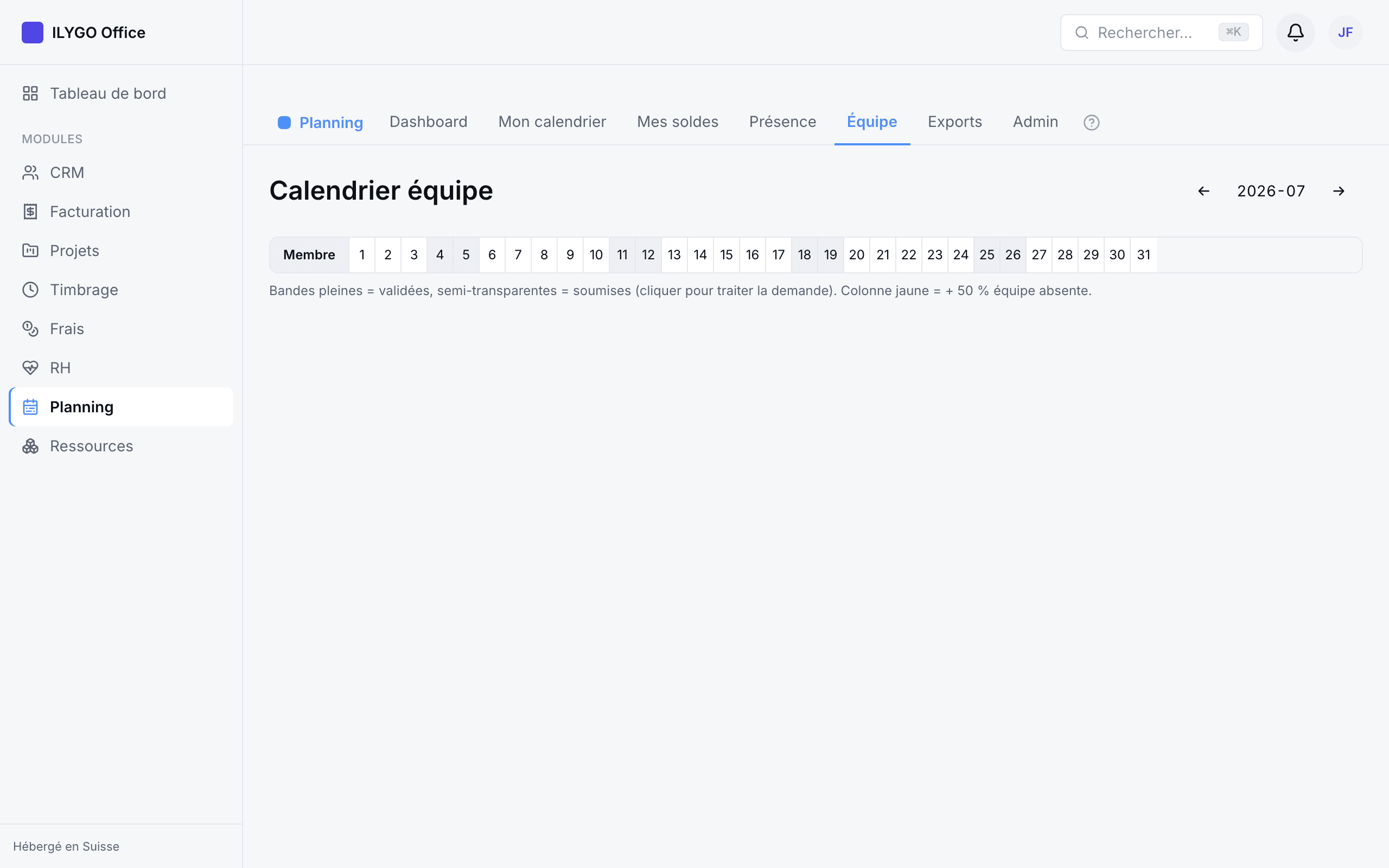This screenshot has width=1389, height=868.
Task: Open Tableau de bord in sidebar
Action: 121,93
